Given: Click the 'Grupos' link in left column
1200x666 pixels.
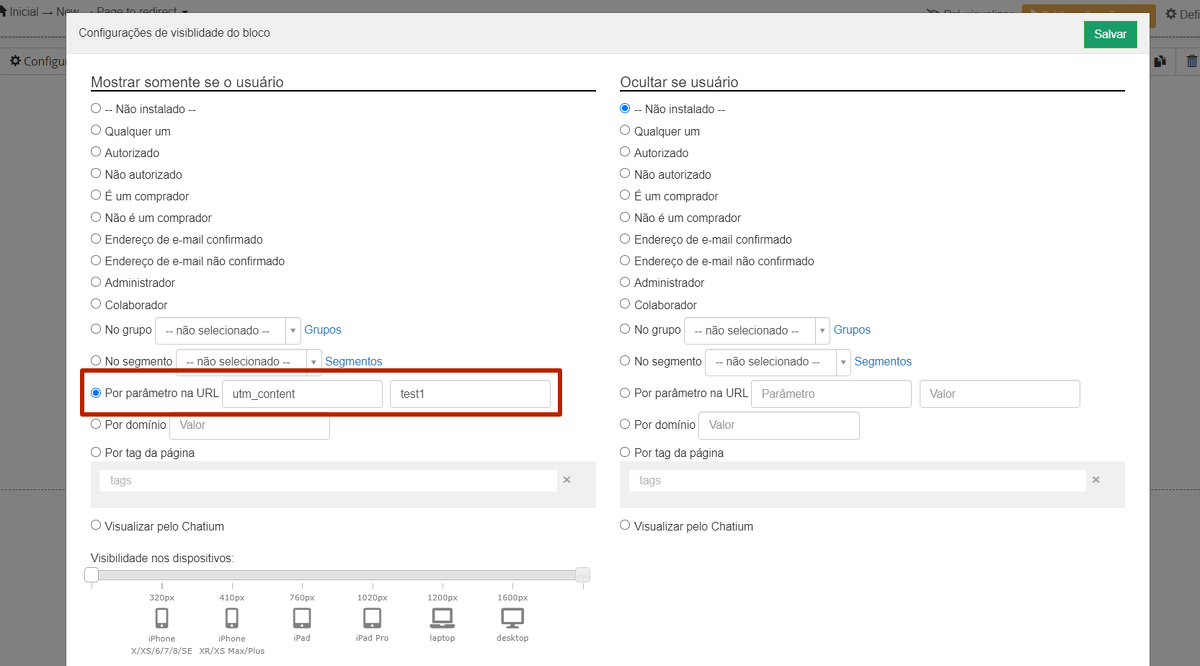Looking at the screenshot, I should click(322, 330).
